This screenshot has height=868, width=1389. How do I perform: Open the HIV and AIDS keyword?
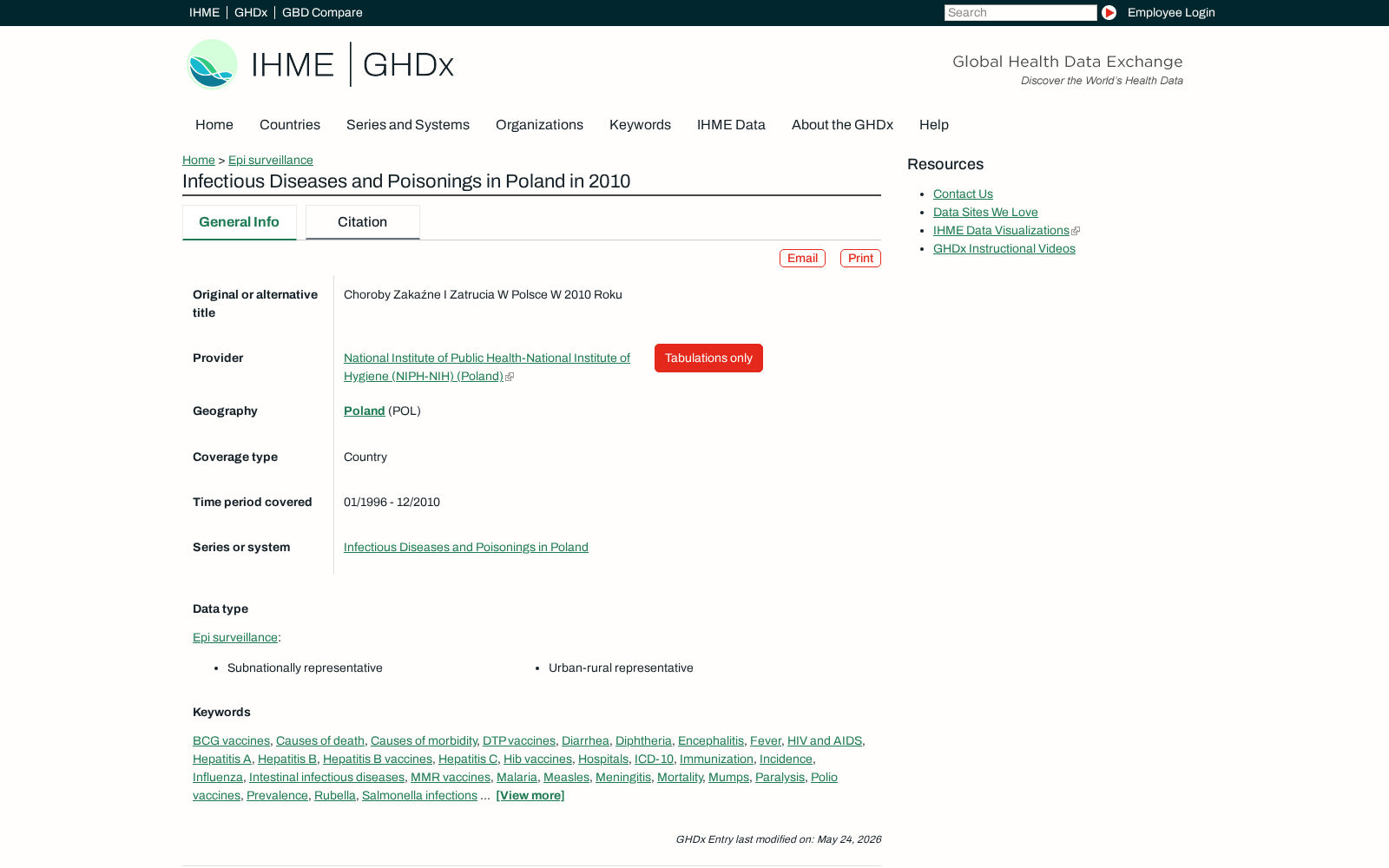coord(825,740)
